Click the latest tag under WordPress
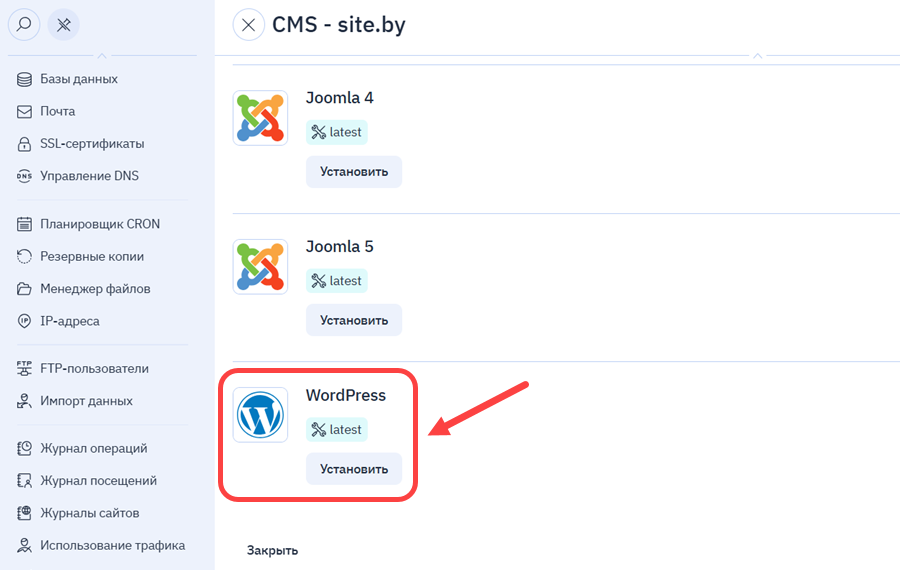This screenshot has height=570, width=900. (x=336, y=429)
